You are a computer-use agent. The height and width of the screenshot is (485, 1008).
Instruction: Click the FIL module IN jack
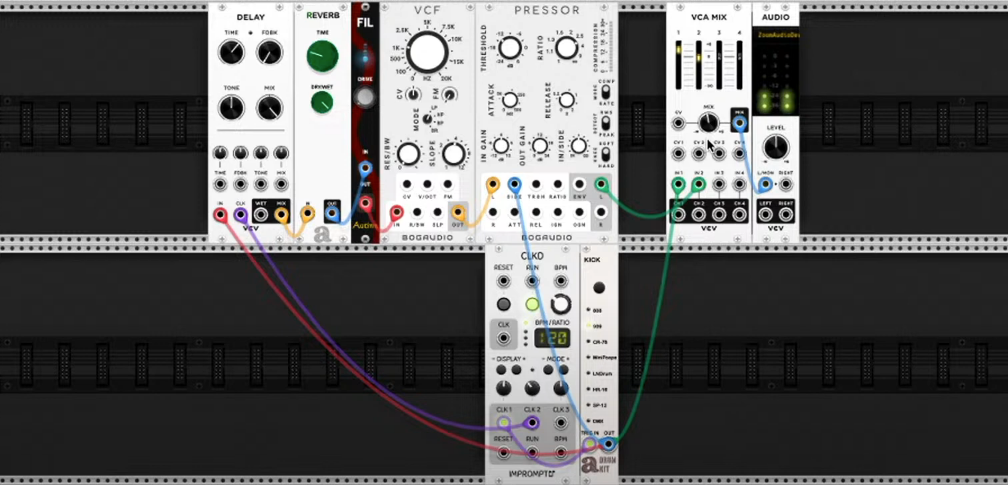(x=365, y=169)
